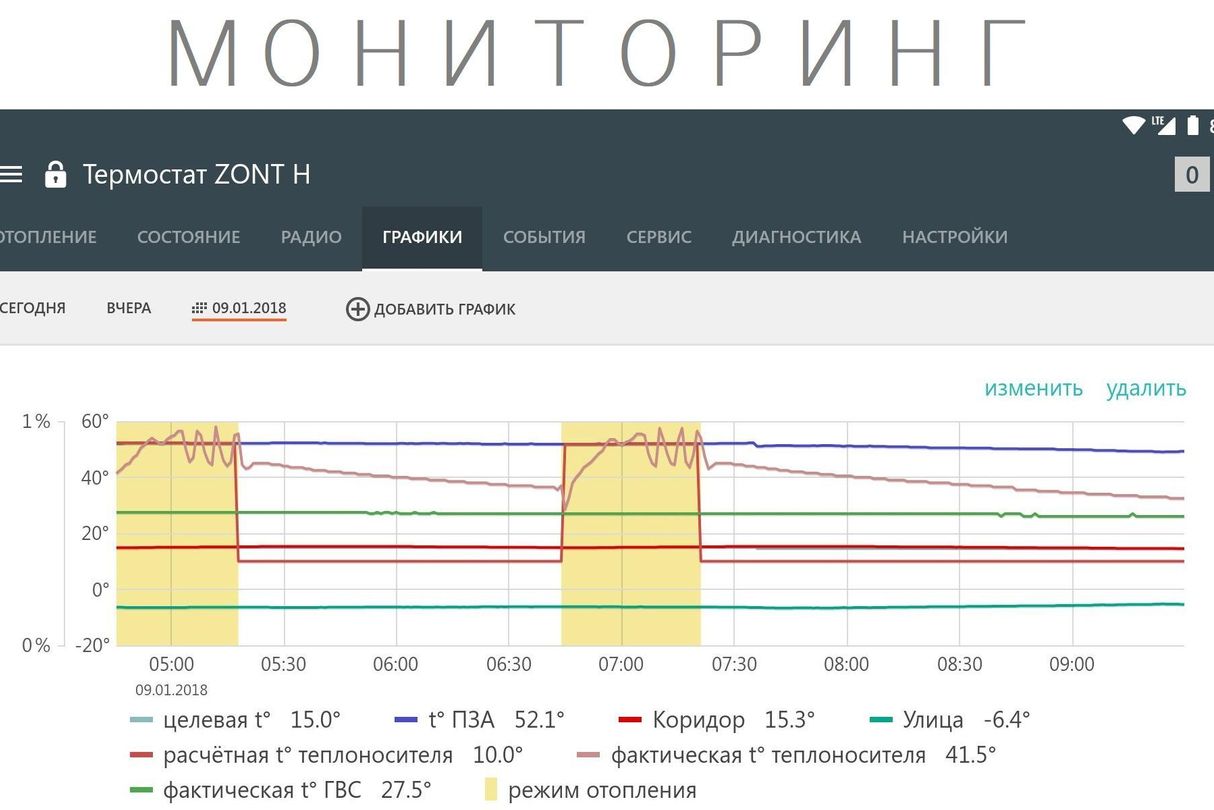
Task: Click the Термостат ZONT H title
Action: 196,175
